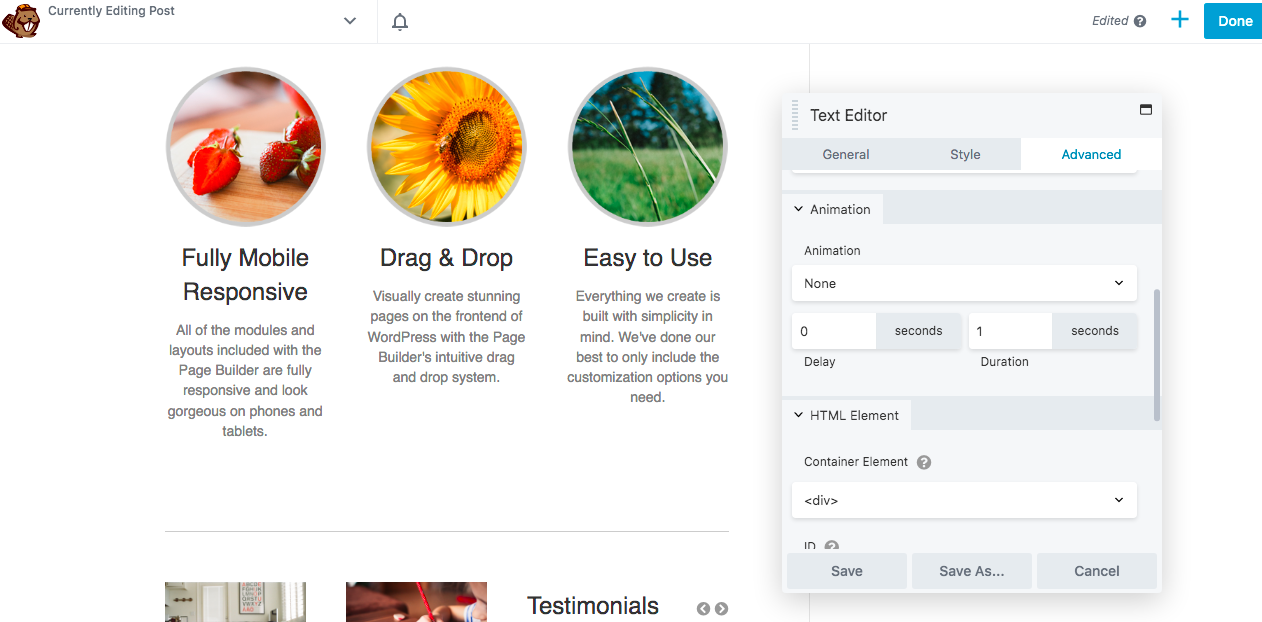The width and height of the screenshot is (1262, 622).
Task: Open the Container Element div dropdown
Action: click(x=964, y=500)
